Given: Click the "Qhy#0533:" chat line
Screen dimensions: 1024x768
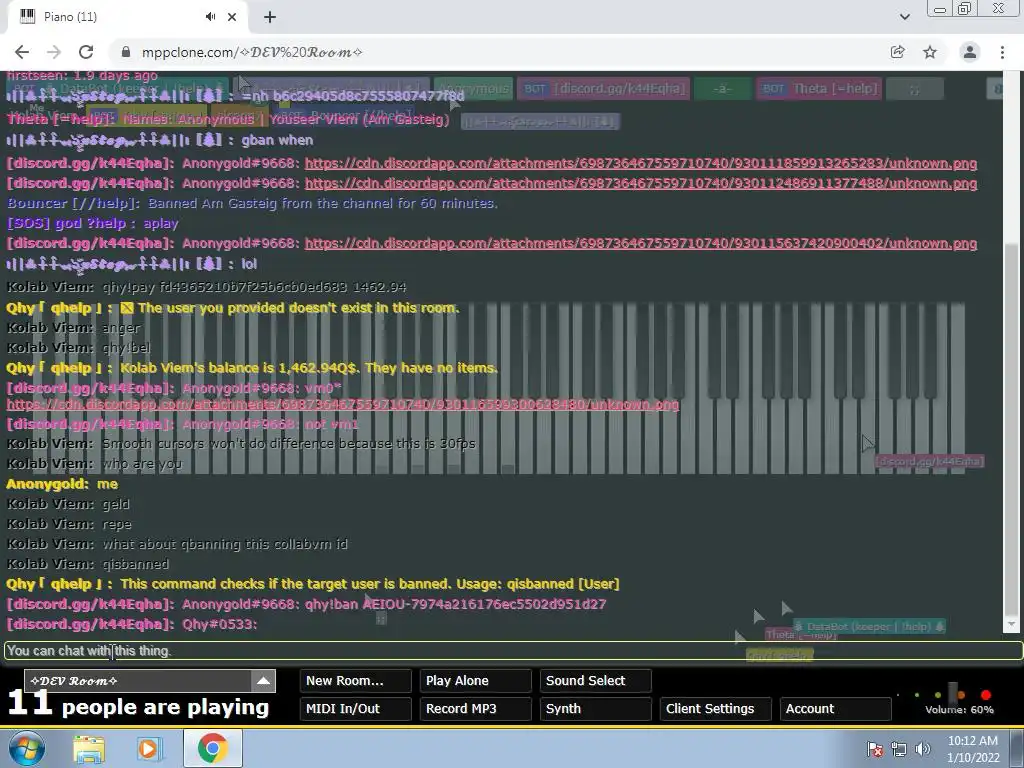Looking at the screenshot, I should (x=132, y=624).
